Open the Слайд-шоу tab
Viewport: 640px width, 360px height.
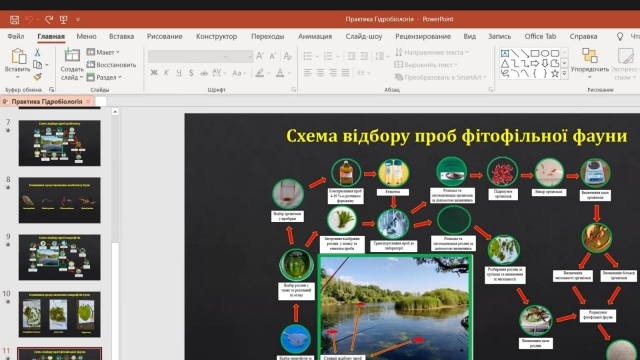[364, 36]
